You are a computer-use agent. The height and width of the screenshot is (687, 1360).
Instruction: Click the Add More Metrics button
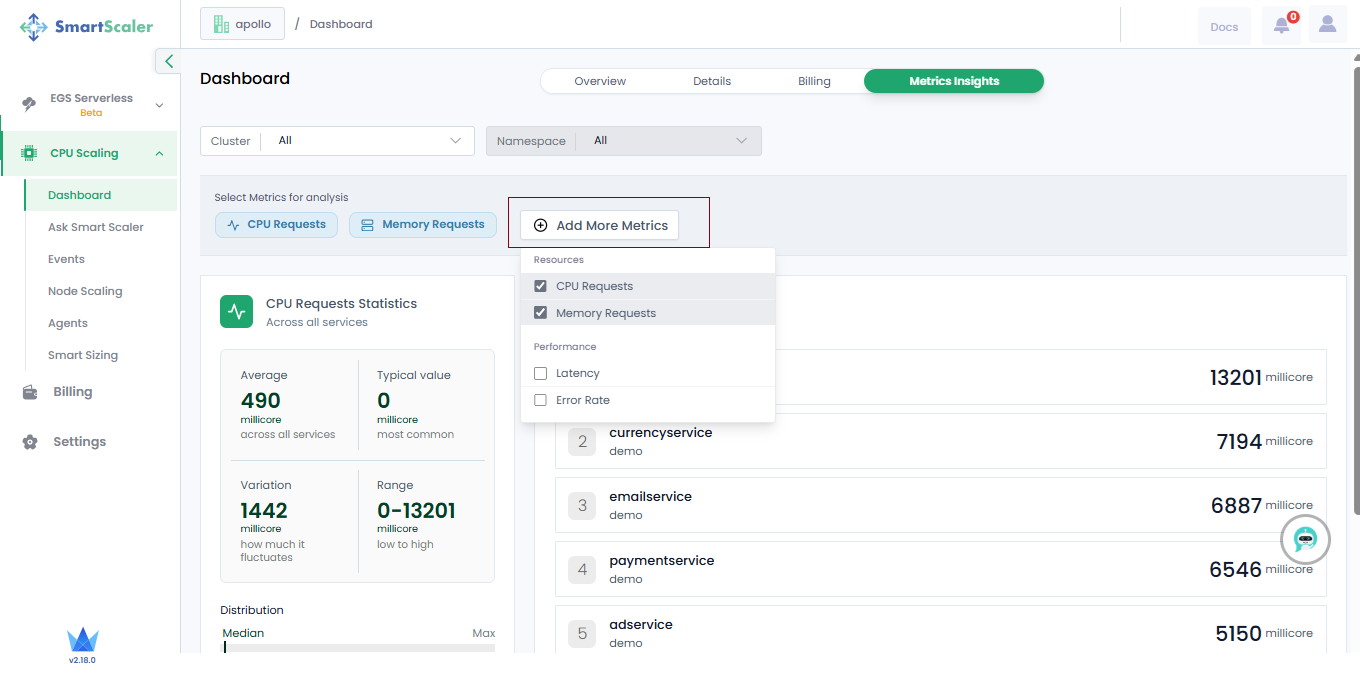coord(600,225)
